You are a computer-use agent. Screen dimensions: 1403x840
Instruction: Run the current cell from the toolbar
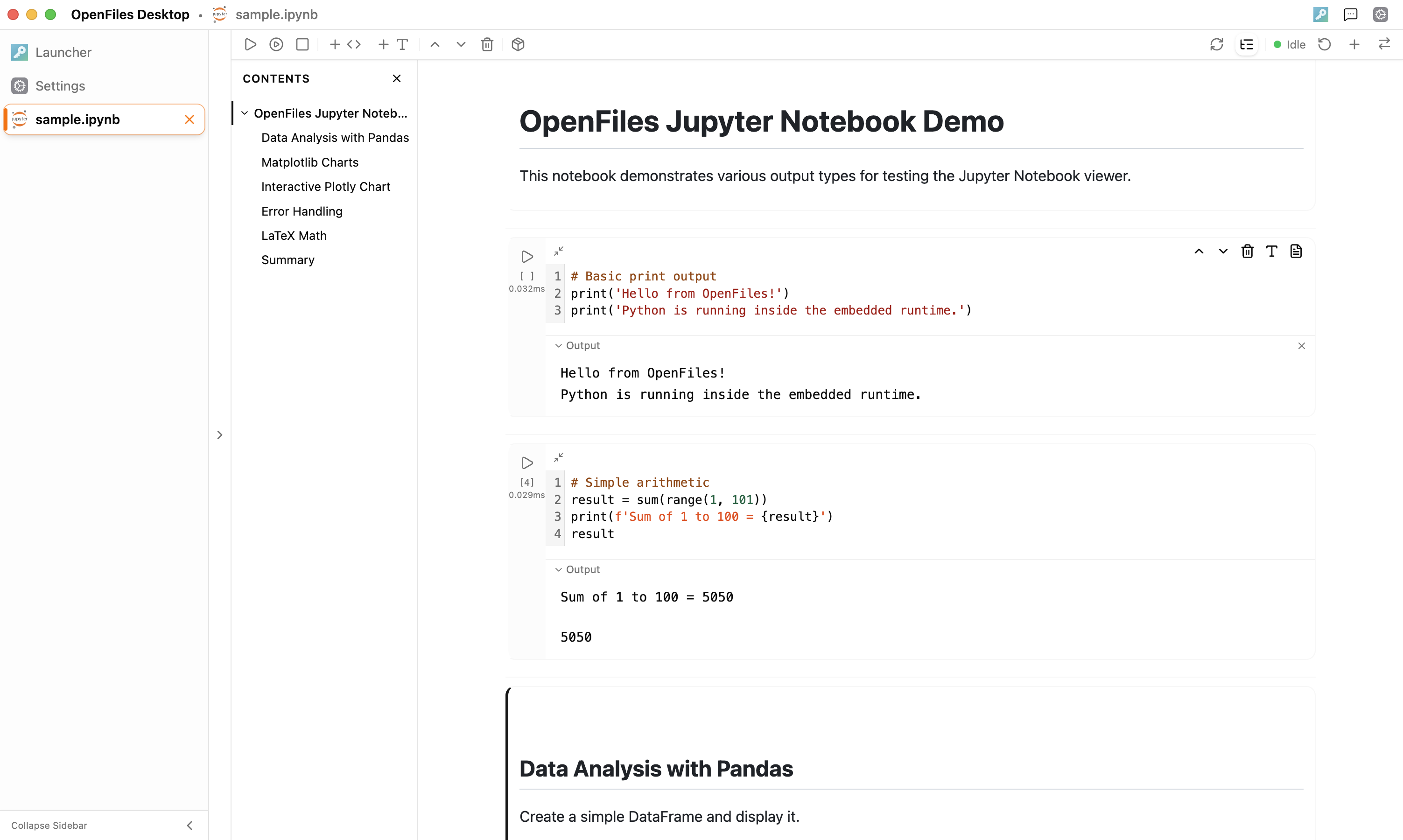coord(250,44)
